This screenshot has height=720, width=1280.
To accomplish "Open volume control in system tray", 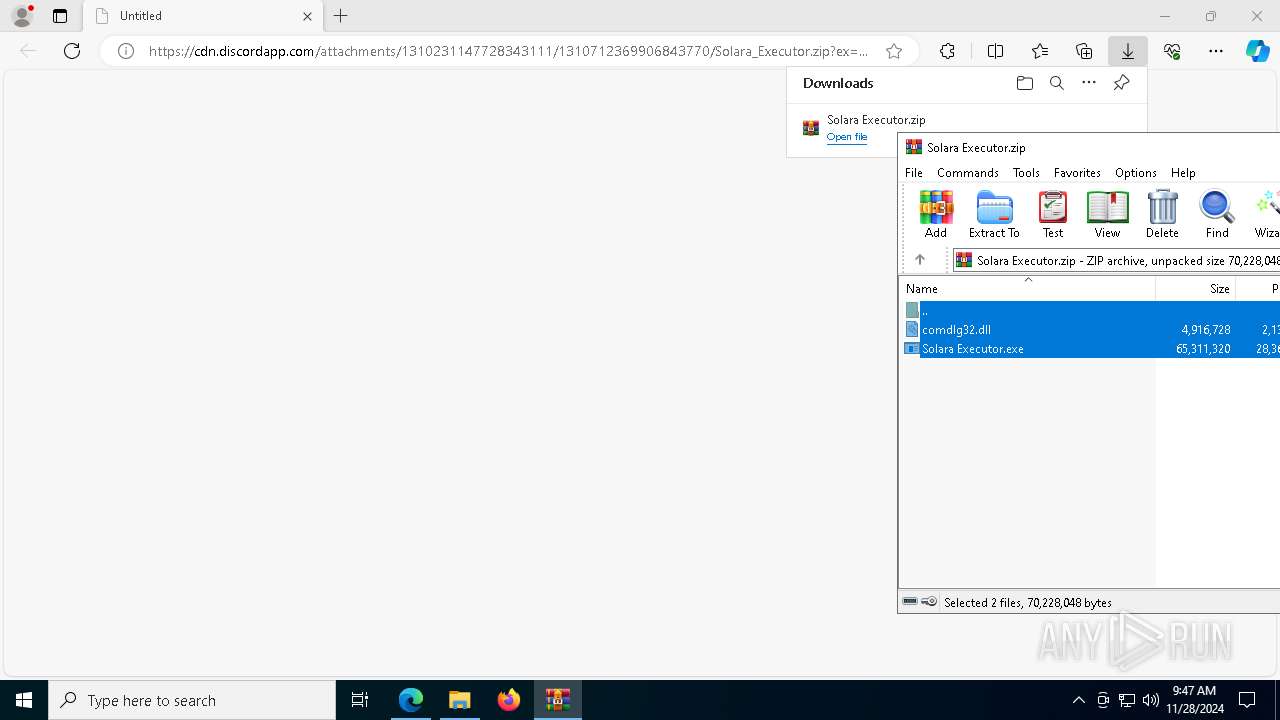I will point(1151,700).
